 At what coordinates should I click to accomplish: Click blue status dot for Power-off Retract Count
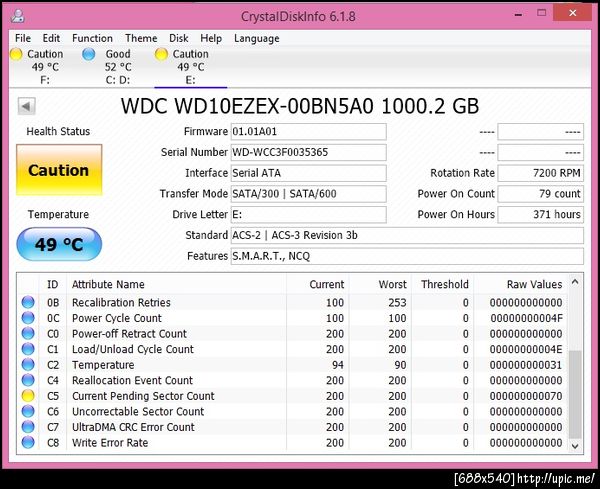[28, 334]
